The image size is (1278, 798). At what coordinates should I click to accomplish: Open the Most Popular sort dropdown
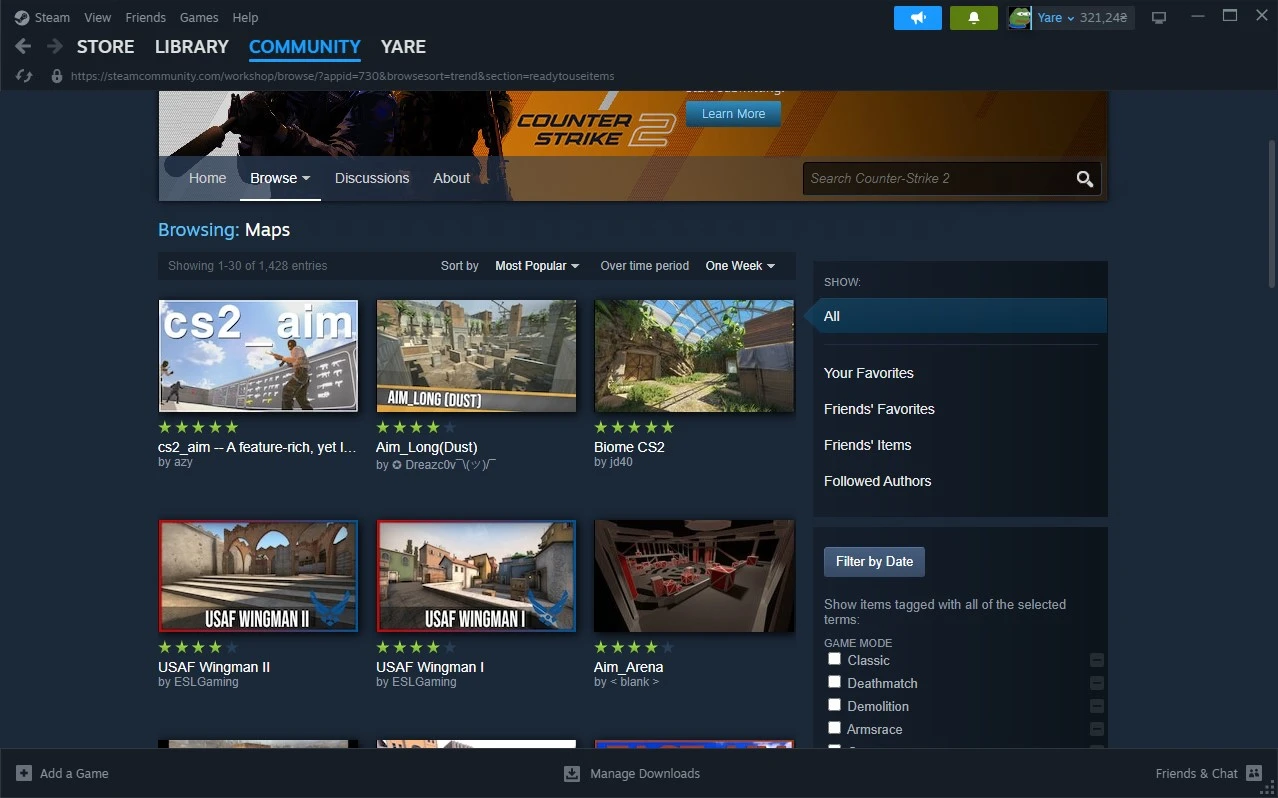537,266
